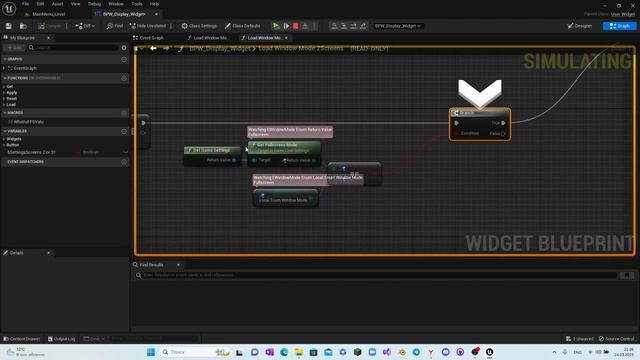This screenshot has height=360, width=640.
Task: Toggle the bSettingsScreens variable visibility eye
Action: coord(125,152)
